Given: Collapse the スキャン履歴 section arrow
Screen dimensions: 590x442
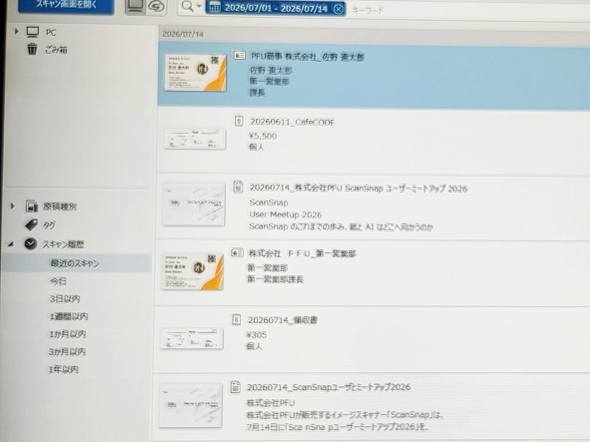Looking at the screenshot, I should (11, 245).
